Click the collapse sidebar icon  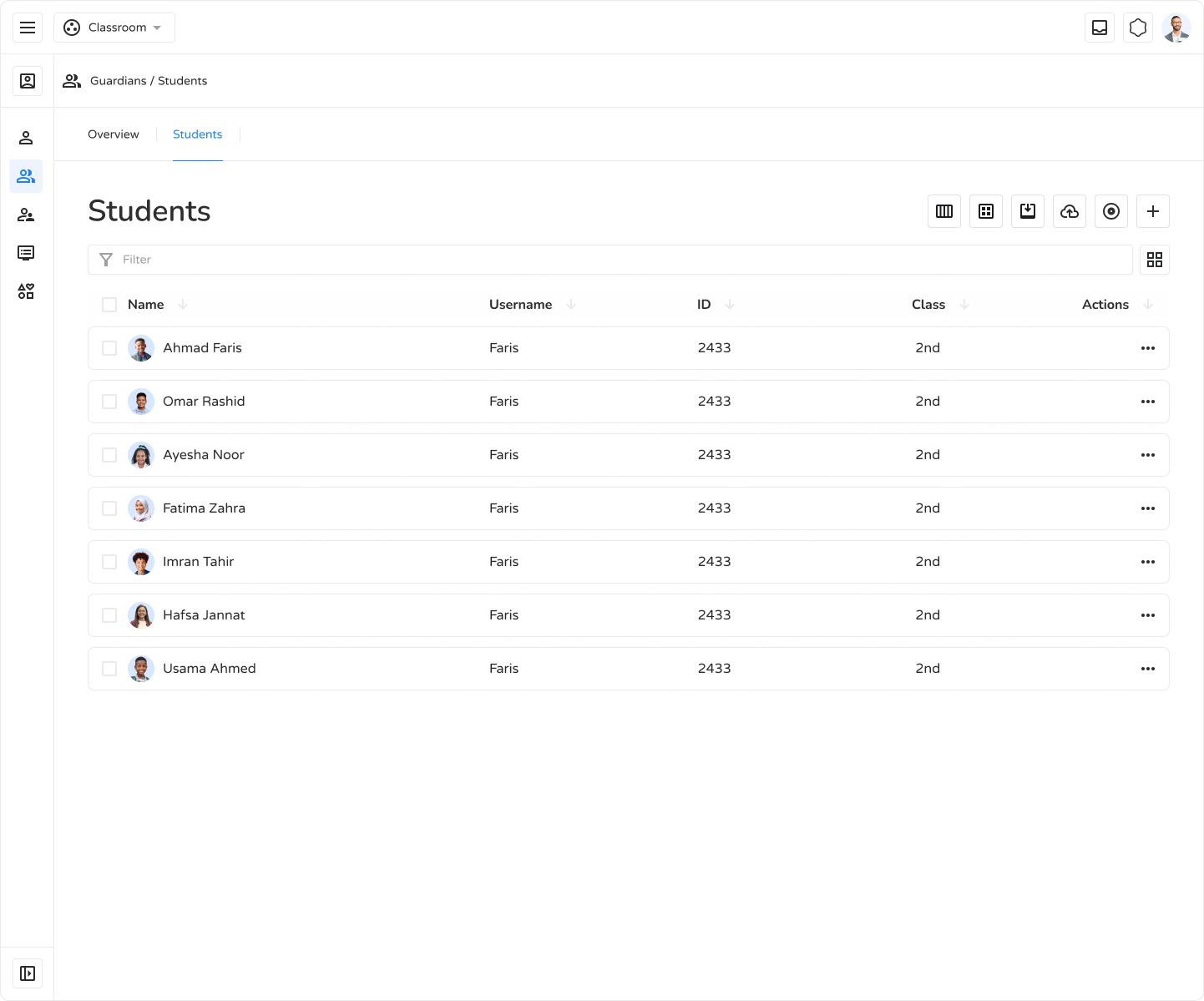tap(28, 973)
